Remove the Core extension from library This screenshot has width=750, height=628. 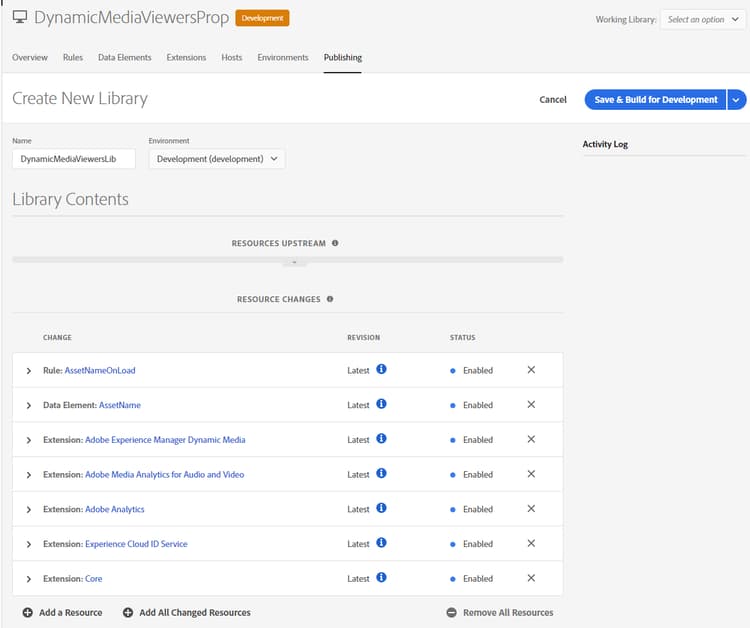click(531, 578)
